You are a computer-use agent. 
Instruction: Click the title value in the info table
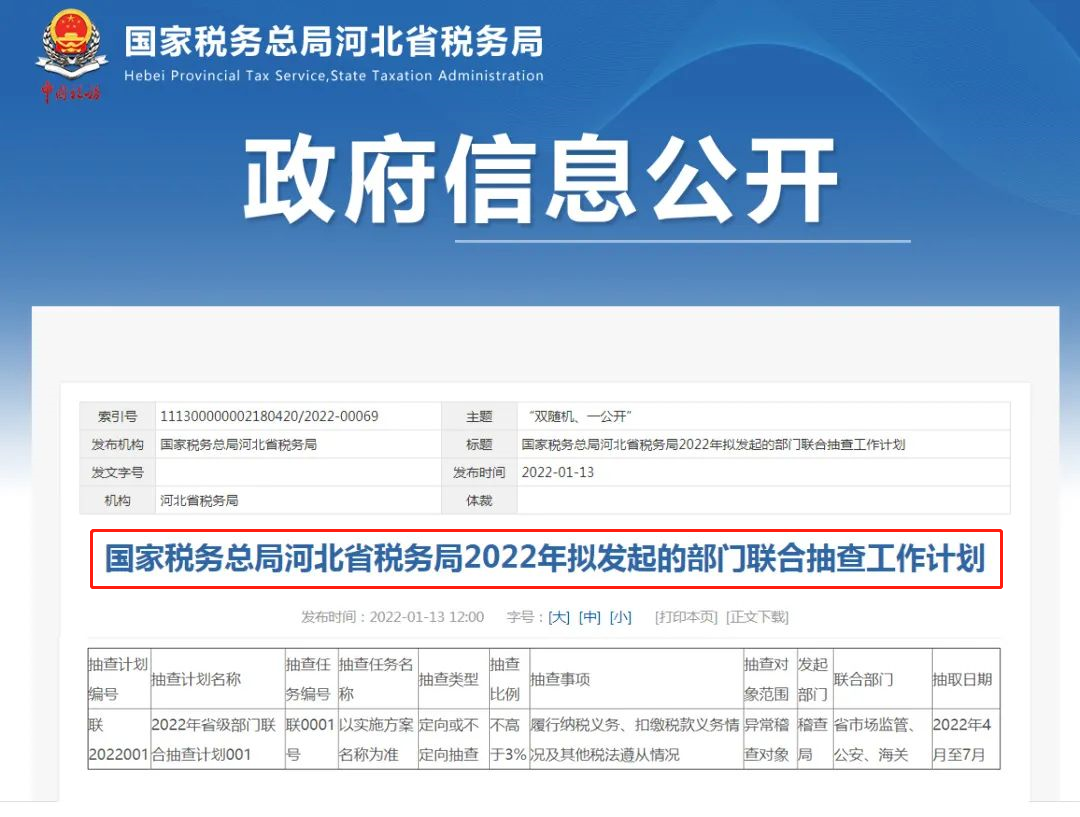[x=713, y=444]
